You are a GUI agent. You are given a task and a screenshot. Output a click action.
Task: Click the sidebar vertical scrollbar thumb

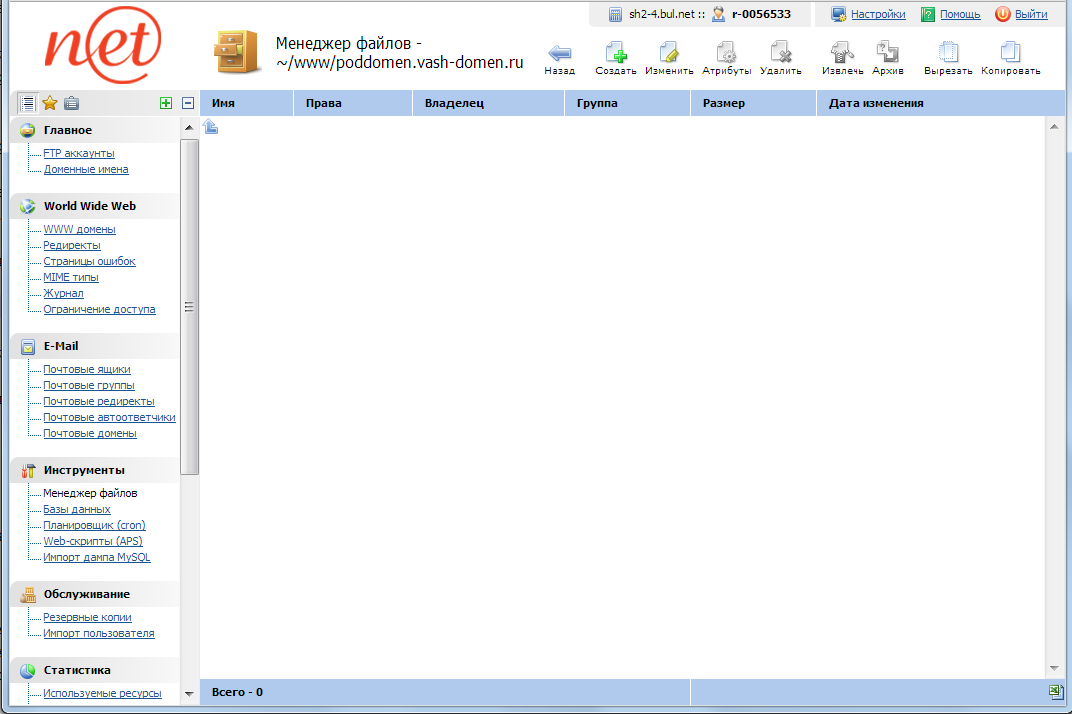pos(189,306)
